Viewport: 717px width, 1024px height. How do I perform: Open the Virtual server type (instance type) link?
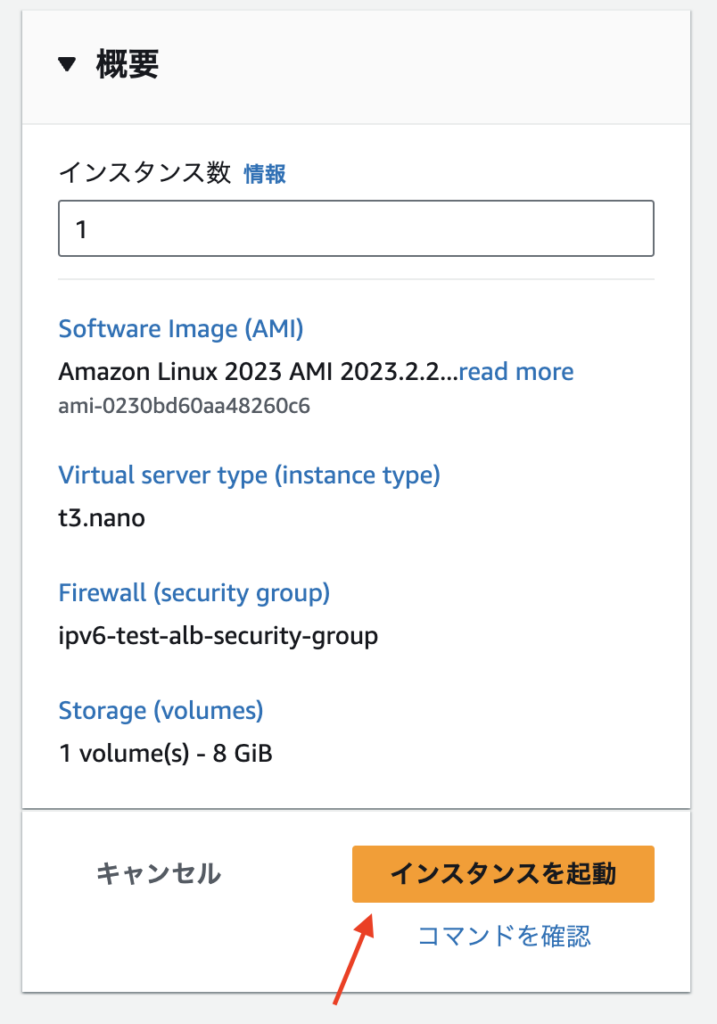pyautogui.click(x=249, y=475)
